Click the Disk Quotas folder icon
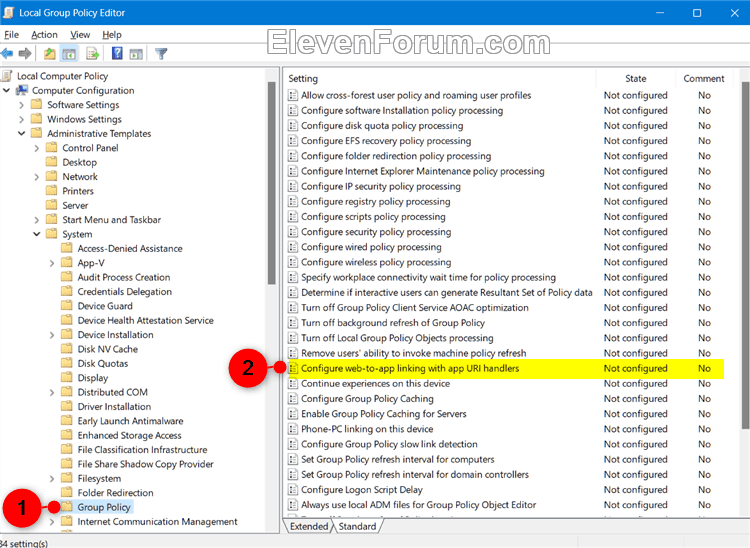Screen dimensions: 750x548 coord(67,363)
